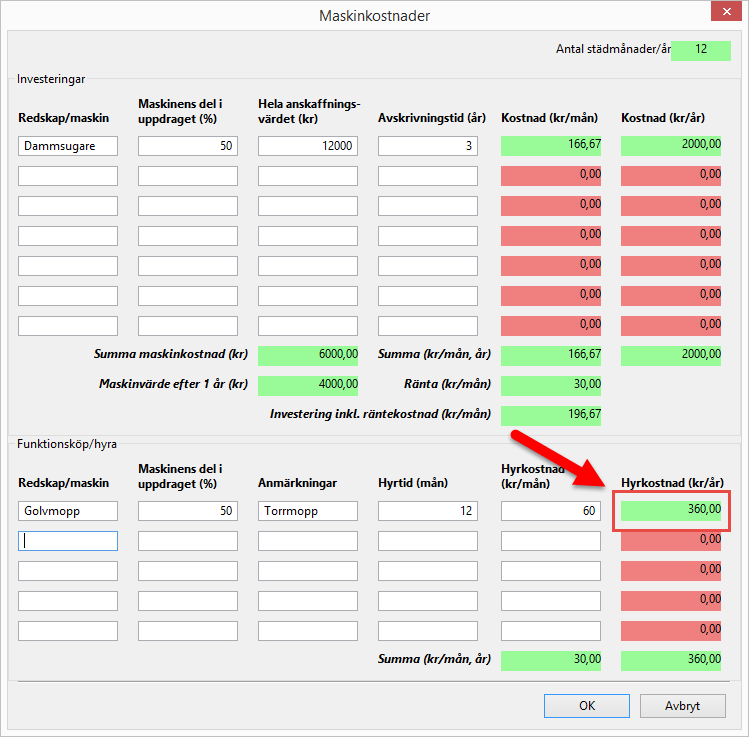Click the Antal städmånader value 12

(x=701, y=50)
